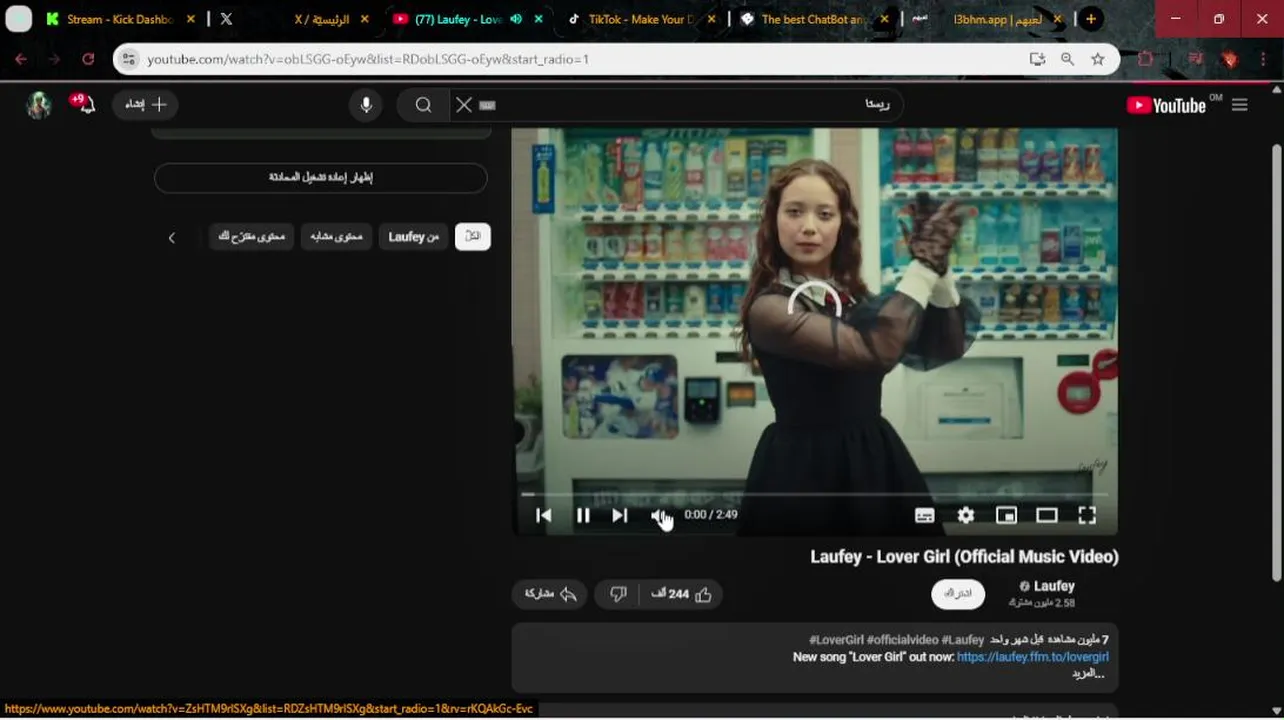Viewport: 1284px width, 720px height.
Task: Switch to the l3bhm.app tab
Action: click(x=985, y=19)
